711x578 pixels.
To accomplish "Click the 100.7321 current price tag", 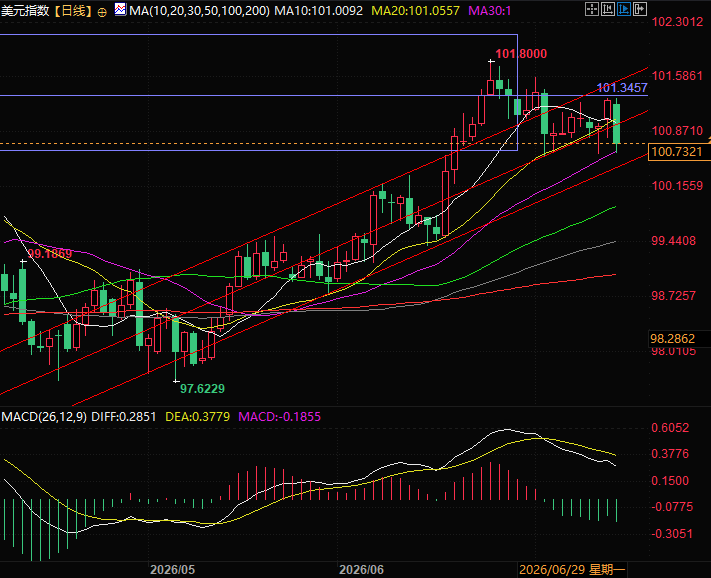I will [677, 152].
